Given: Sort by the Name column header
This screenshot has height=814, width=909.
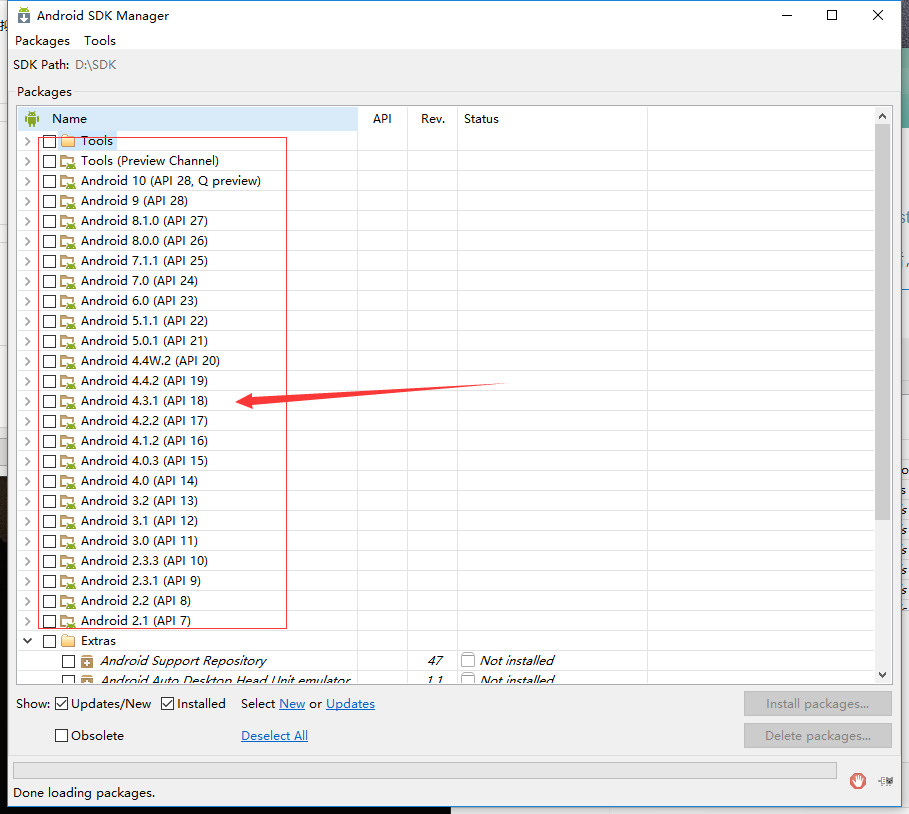Looking at the screenshot, I should pos(187,119).
